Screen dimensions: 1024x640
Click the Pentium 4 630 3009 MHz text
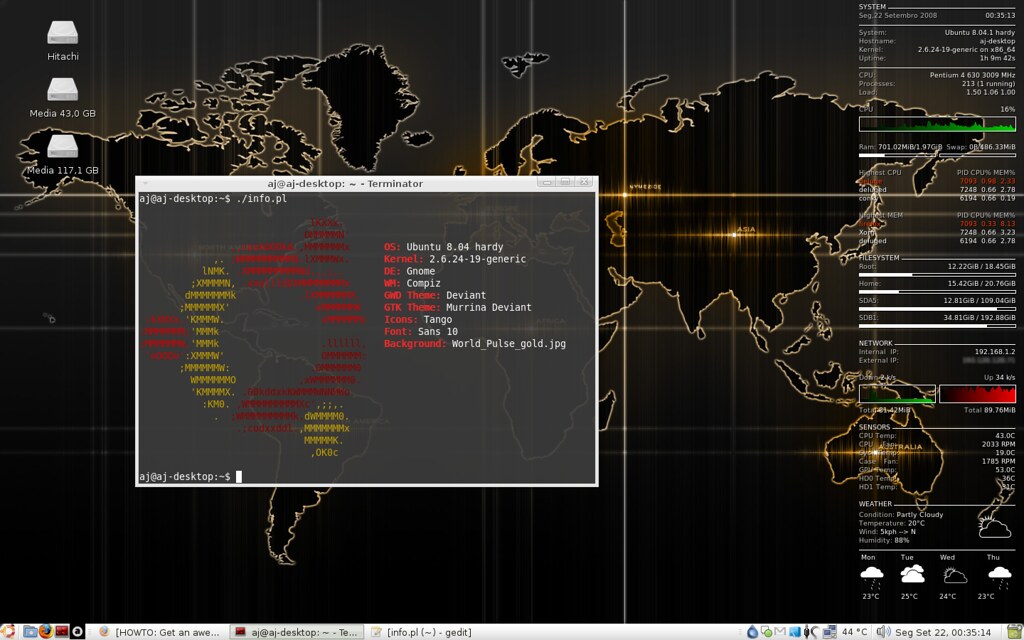click(x=972, y=75)
